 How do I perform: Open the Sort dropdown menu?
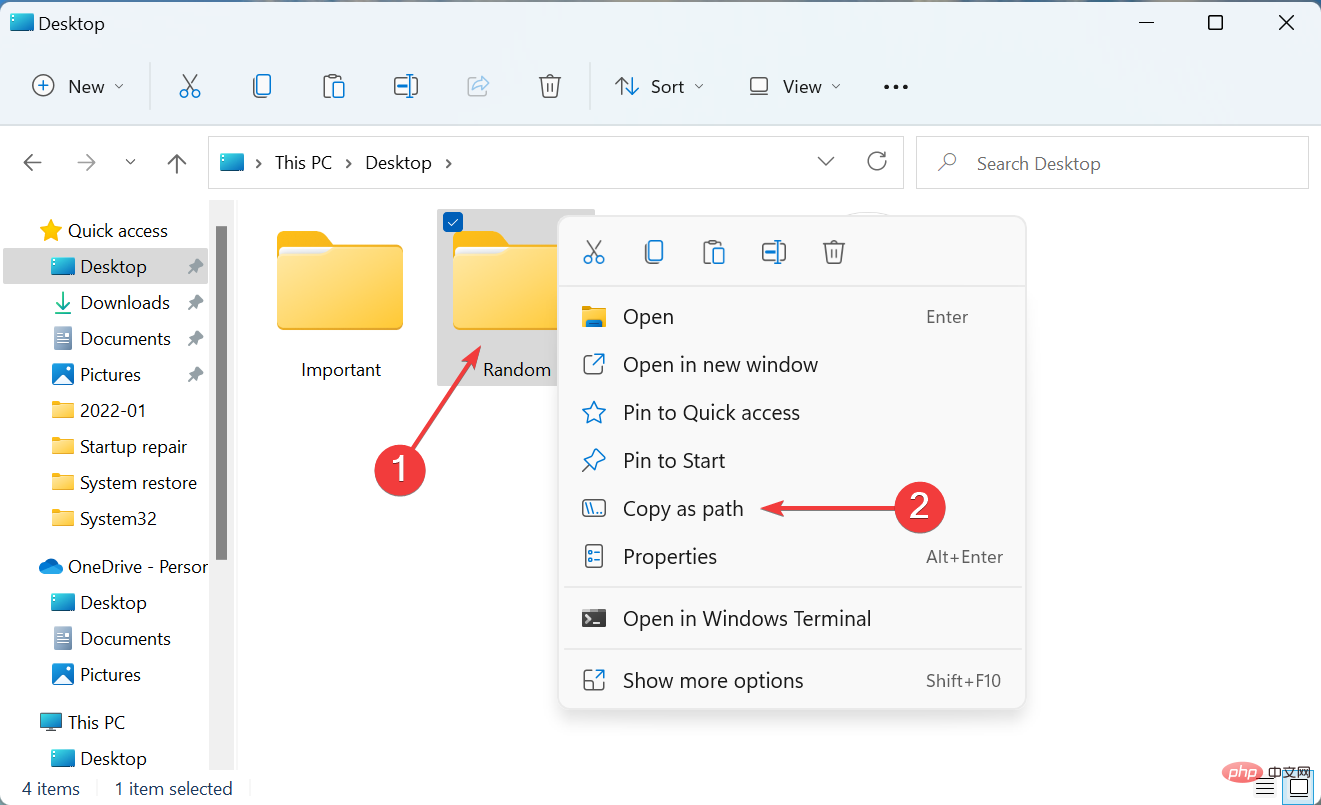(660, 86)
